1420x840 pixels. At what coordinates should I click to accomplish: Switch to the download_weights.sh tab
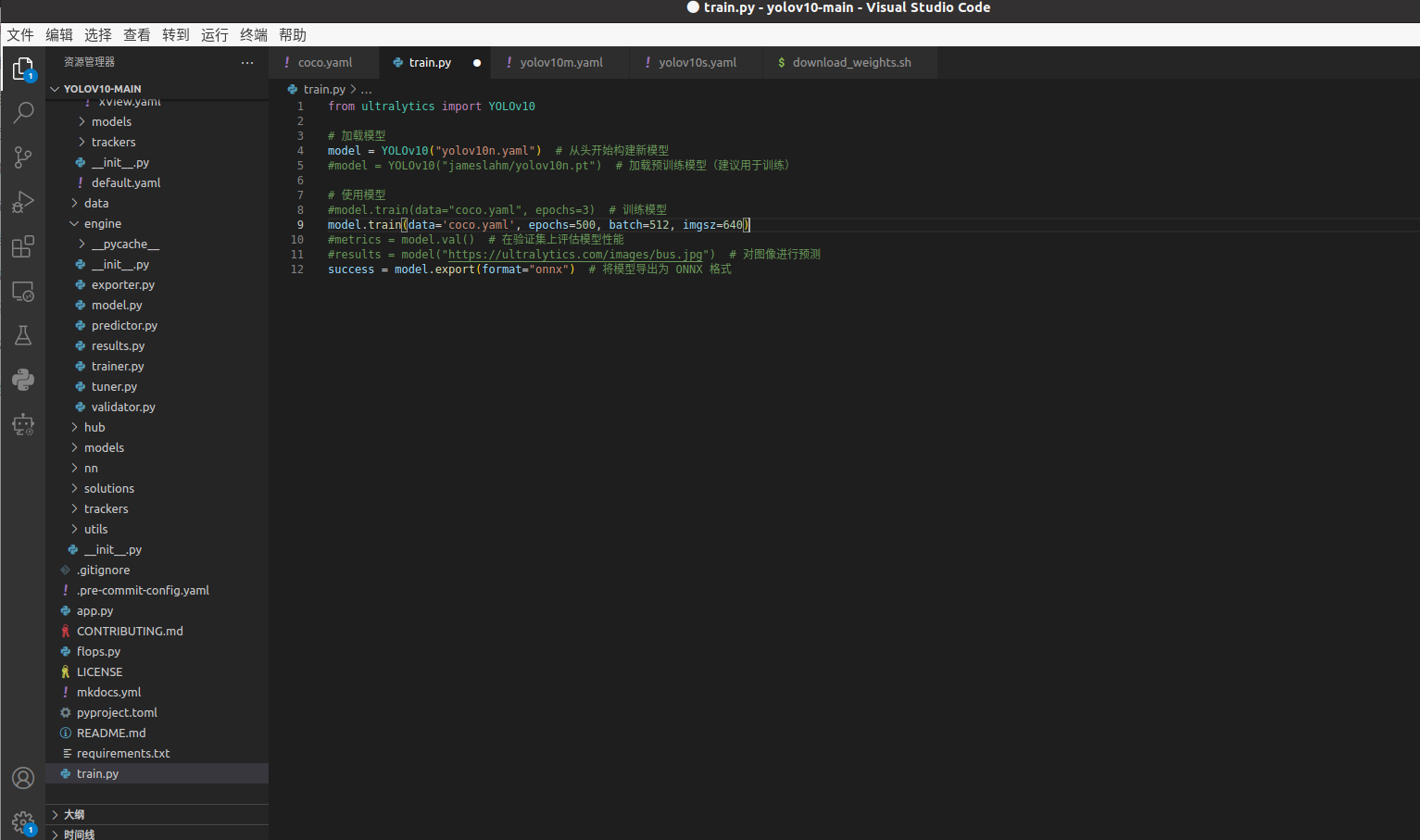[850, 63]
